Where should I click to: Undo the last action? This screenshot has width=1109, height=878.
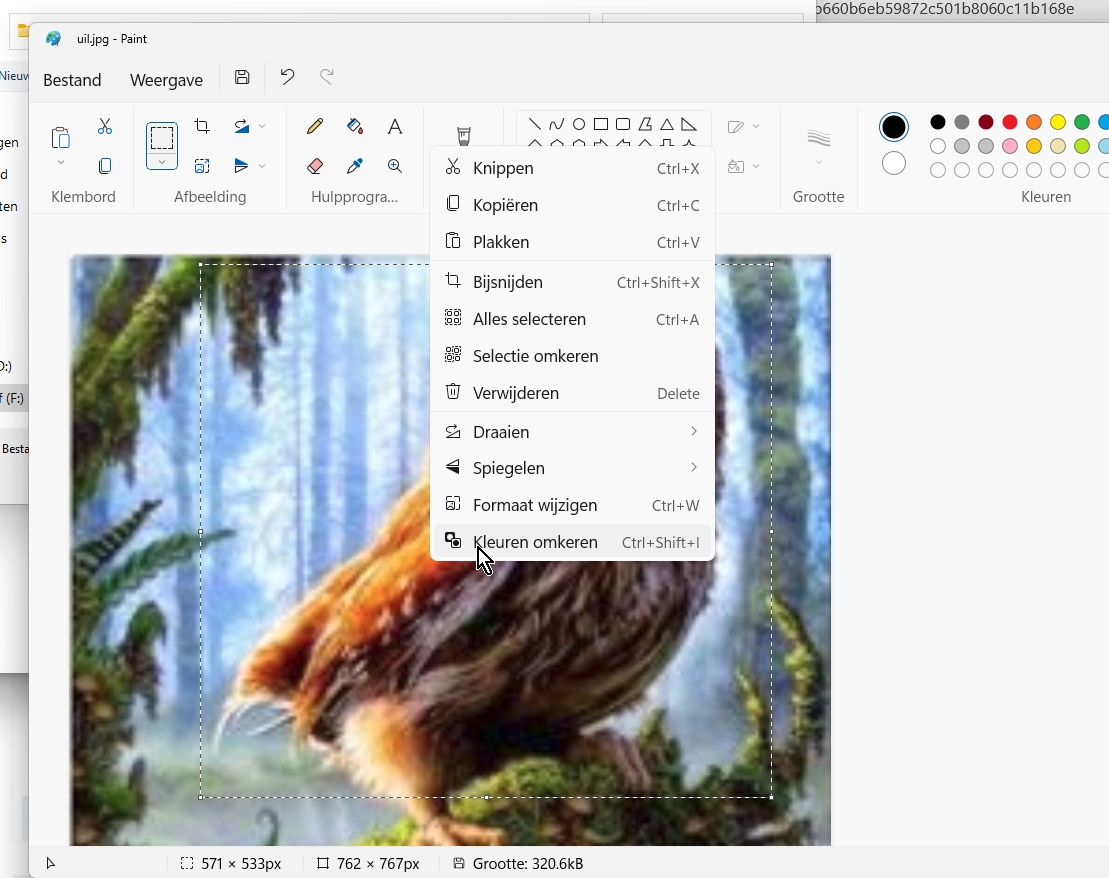[287, 78]
